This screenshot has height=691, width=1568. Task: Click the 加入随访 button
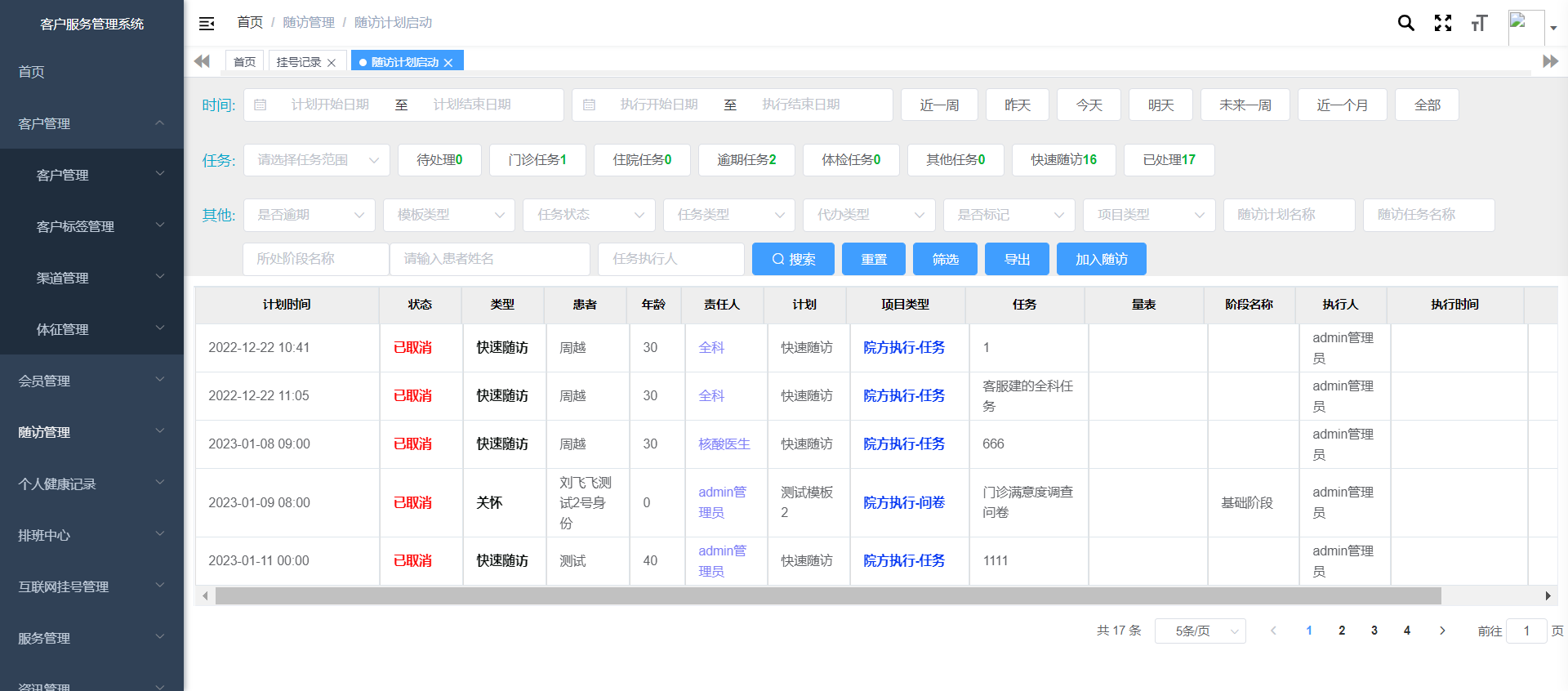coord(1102,259)
